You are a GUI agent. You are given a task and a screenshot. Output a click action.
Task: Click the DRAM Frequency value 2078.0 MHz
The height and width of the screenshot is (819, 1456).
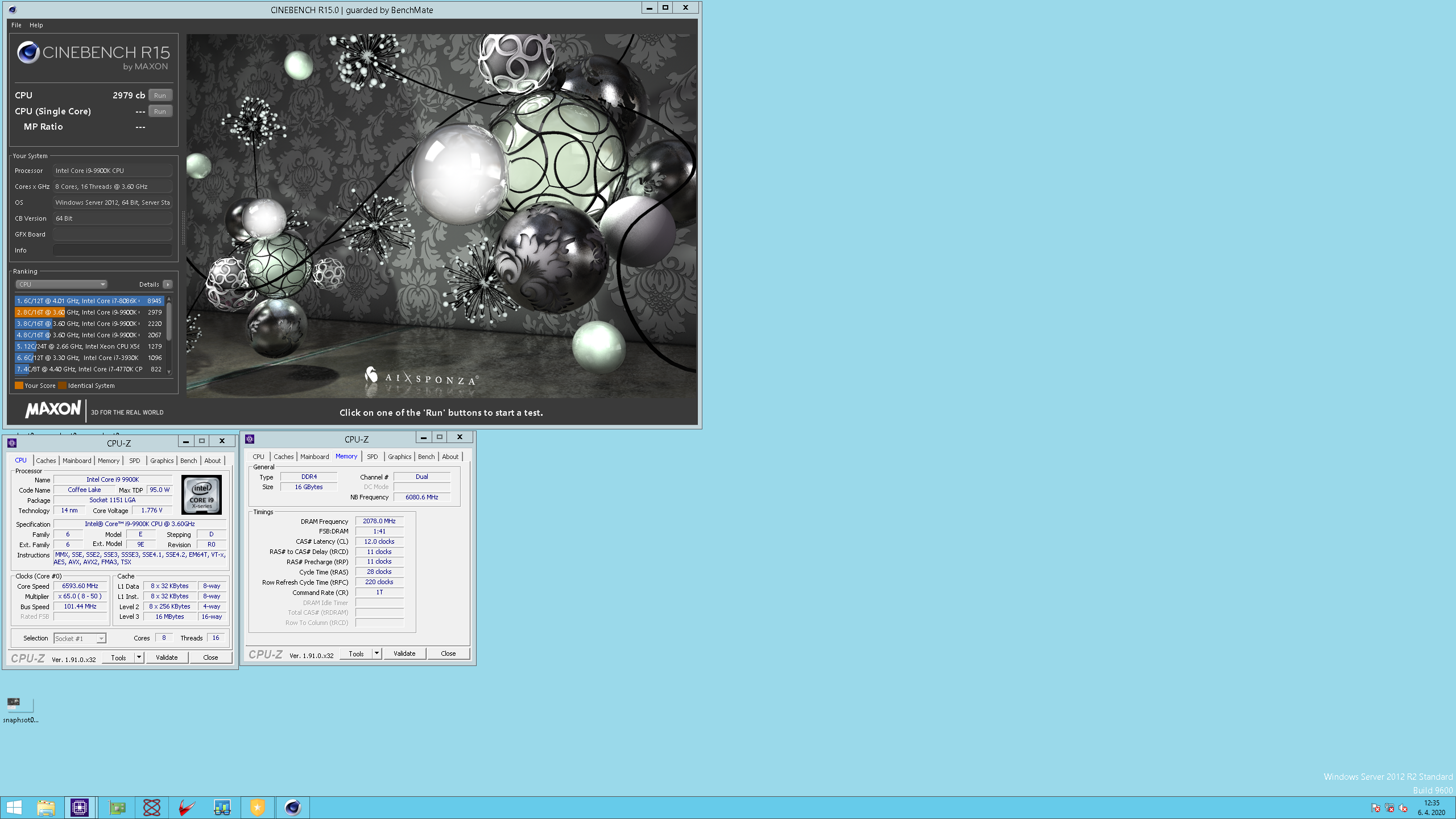(379, 521)
